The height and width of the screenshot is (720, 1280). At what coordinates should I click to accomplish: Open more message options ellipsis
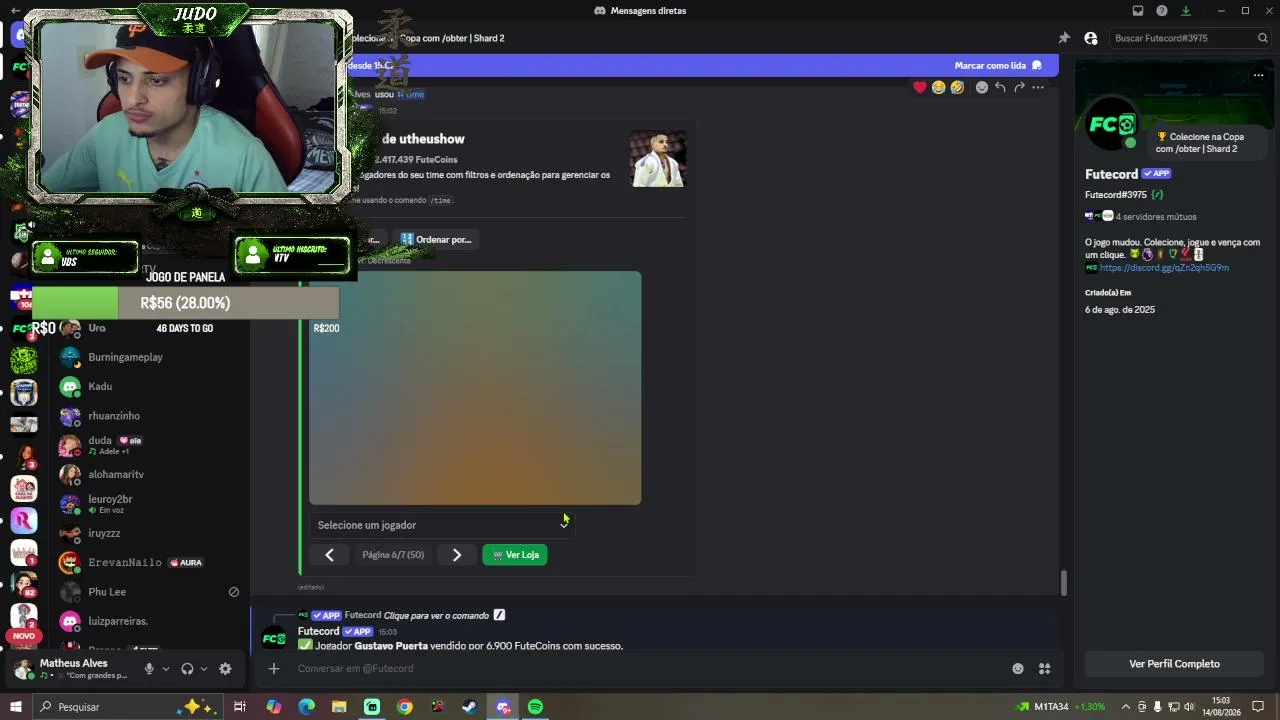[x=1038, y=87]
